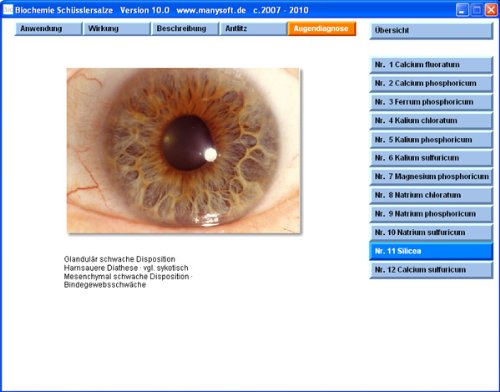Click text 'Glandulär schwache Disposition'

click(x=119, y=259)
